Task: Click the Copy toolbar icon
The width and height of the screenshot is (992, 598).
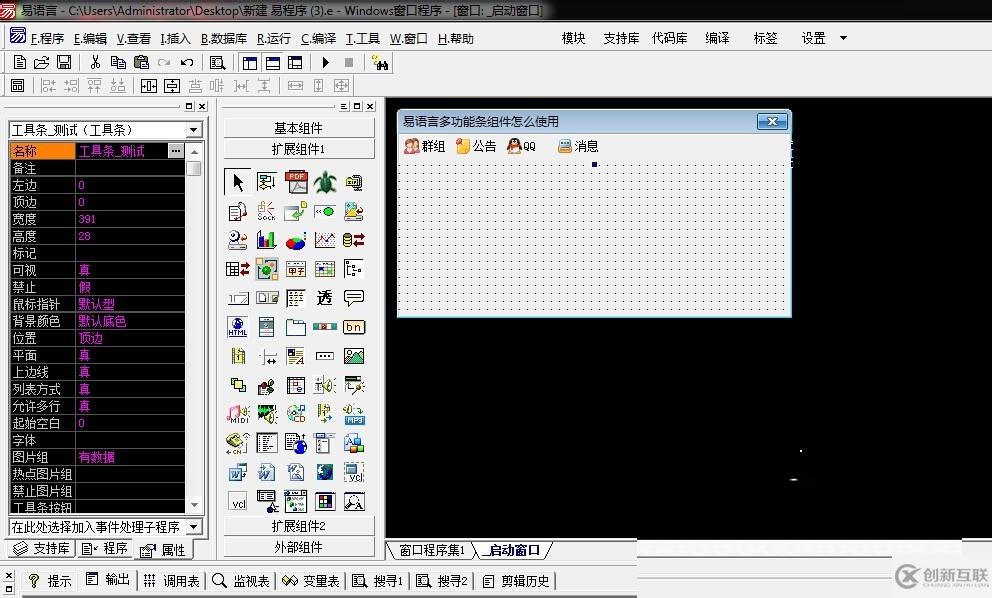Action: [x=118, y=62]
